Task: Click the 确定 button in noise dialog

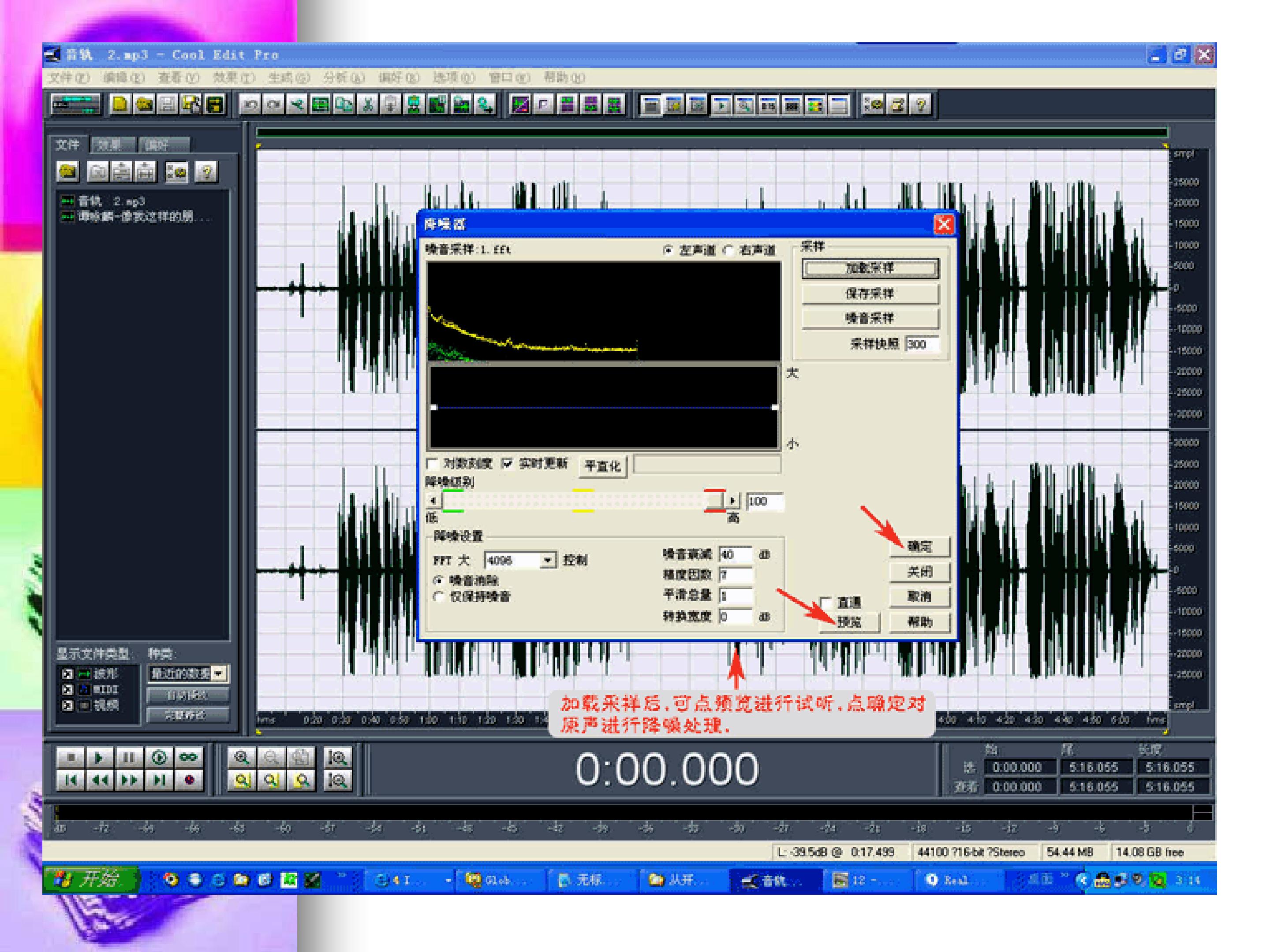Action: tap(920, 546)
